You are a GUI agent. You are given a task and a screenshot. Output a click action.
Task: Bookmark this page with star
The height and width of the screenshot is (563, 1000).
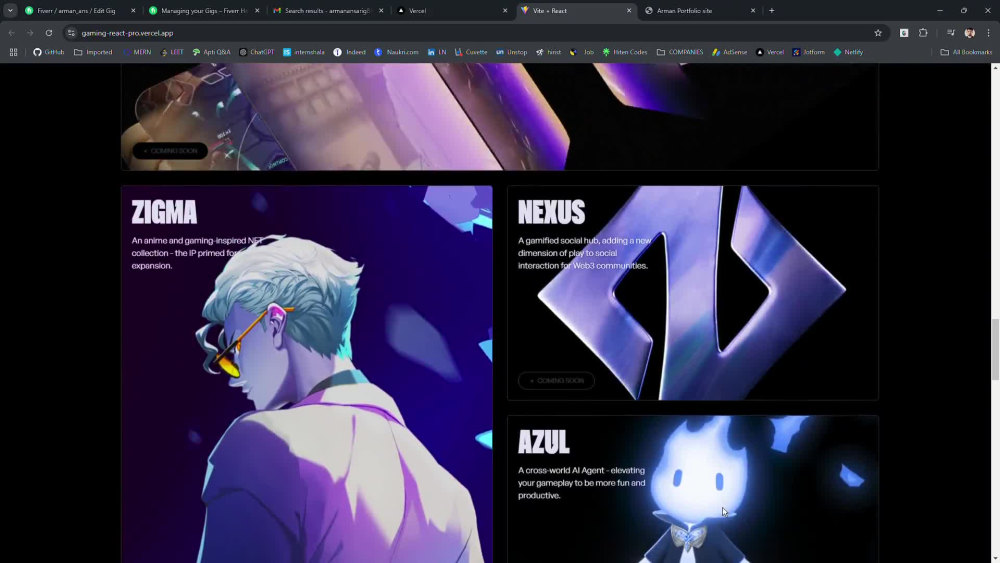click(878, 33)
